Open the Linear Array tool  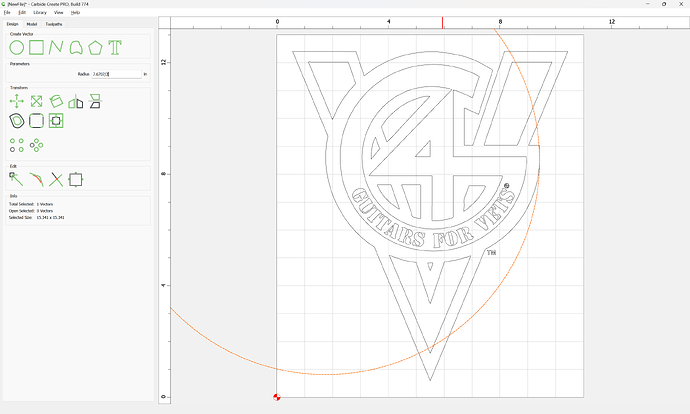(x=17, y=145)
